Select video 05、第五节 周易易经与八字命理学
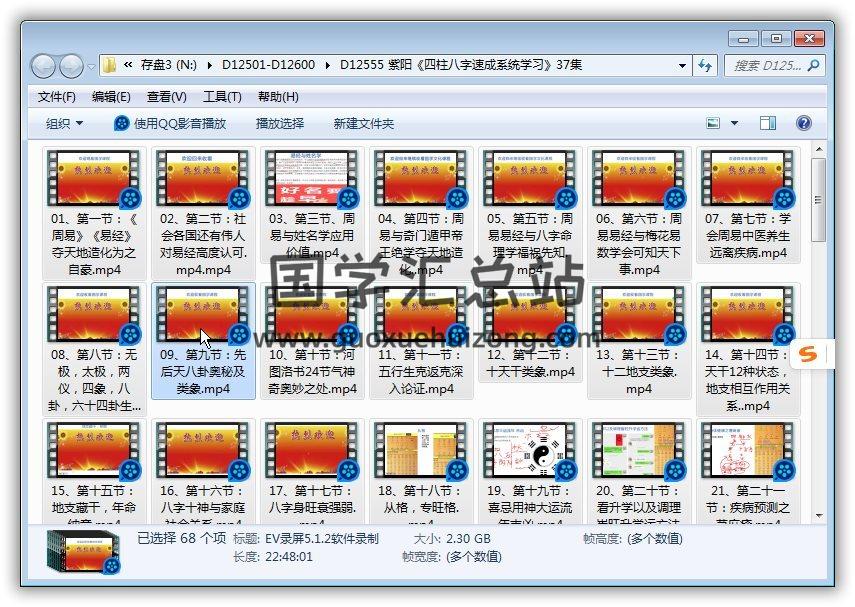The image size is (855, 607). pos(530,213)
